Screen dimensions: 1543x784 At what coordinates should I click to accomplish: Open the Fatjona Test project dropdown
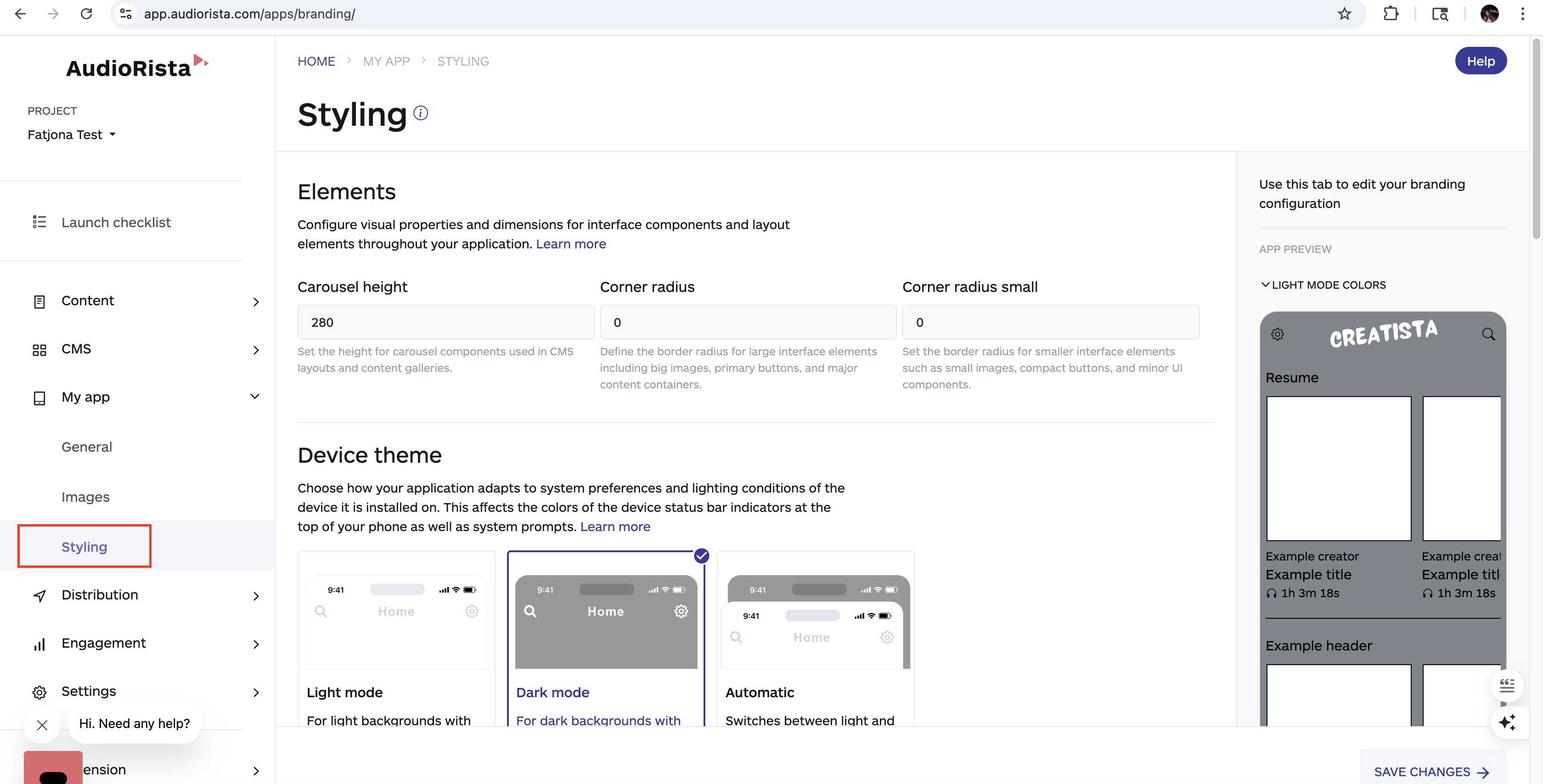pyautogui.click(x=71, y=134)
